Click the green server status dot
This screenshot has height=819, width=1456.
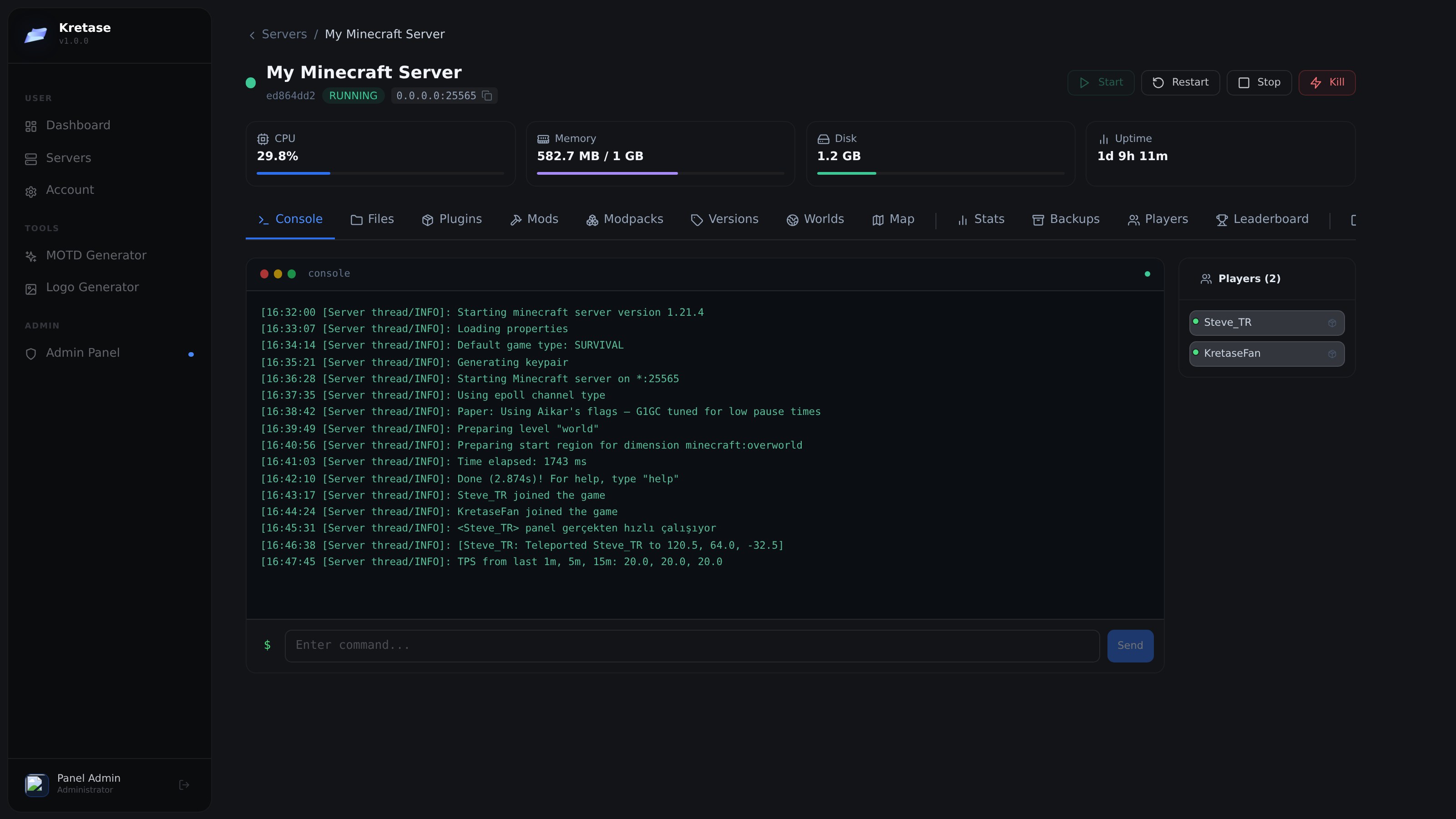tap(251, 83)
